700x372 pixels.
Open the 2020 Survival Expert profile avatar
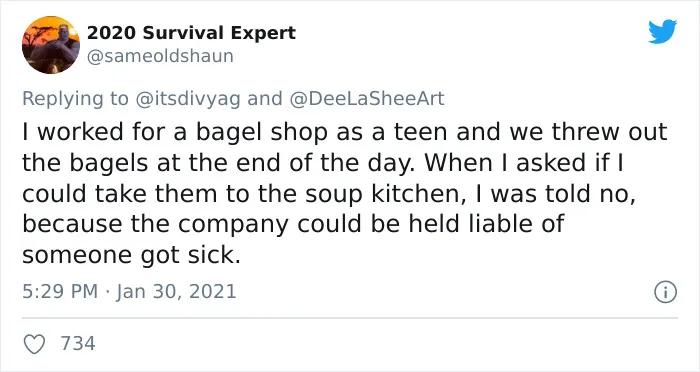tap(51, 45)
